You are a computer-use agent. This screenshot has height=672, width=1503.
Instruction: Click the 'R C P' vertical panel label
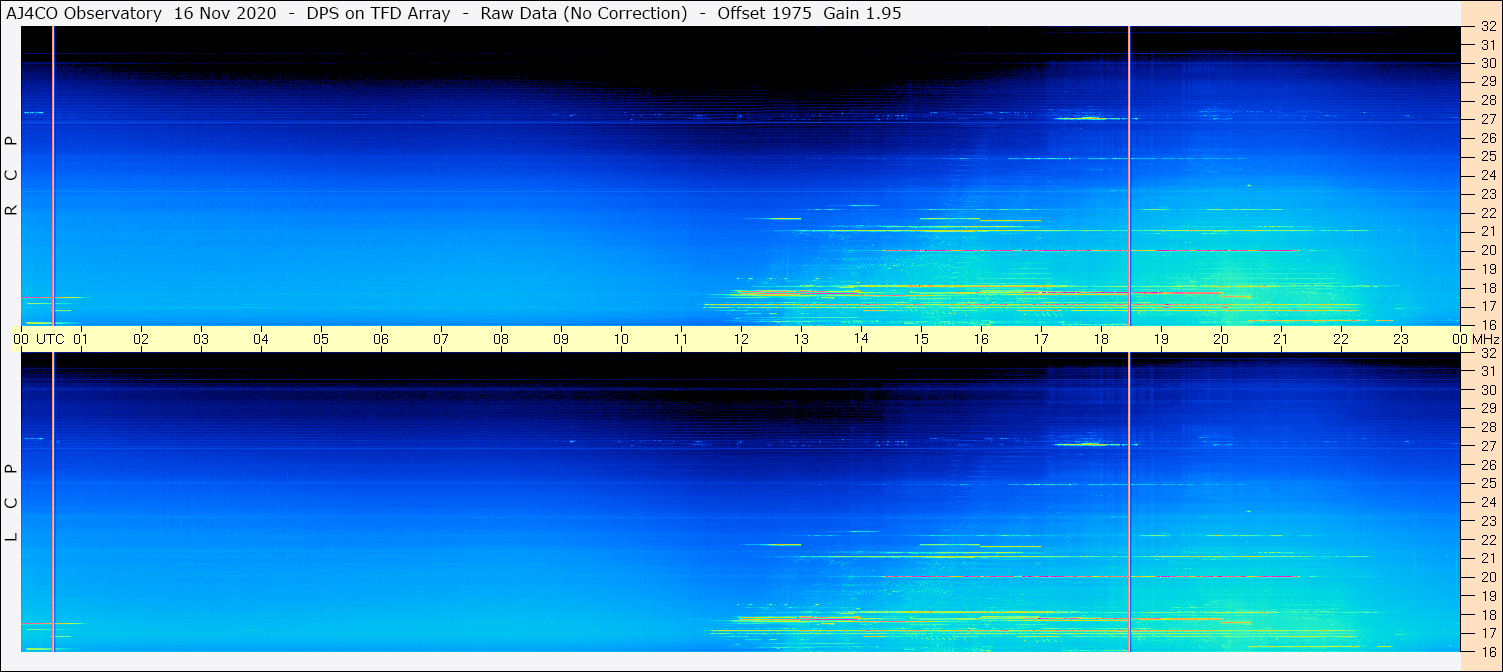point(12,176)
